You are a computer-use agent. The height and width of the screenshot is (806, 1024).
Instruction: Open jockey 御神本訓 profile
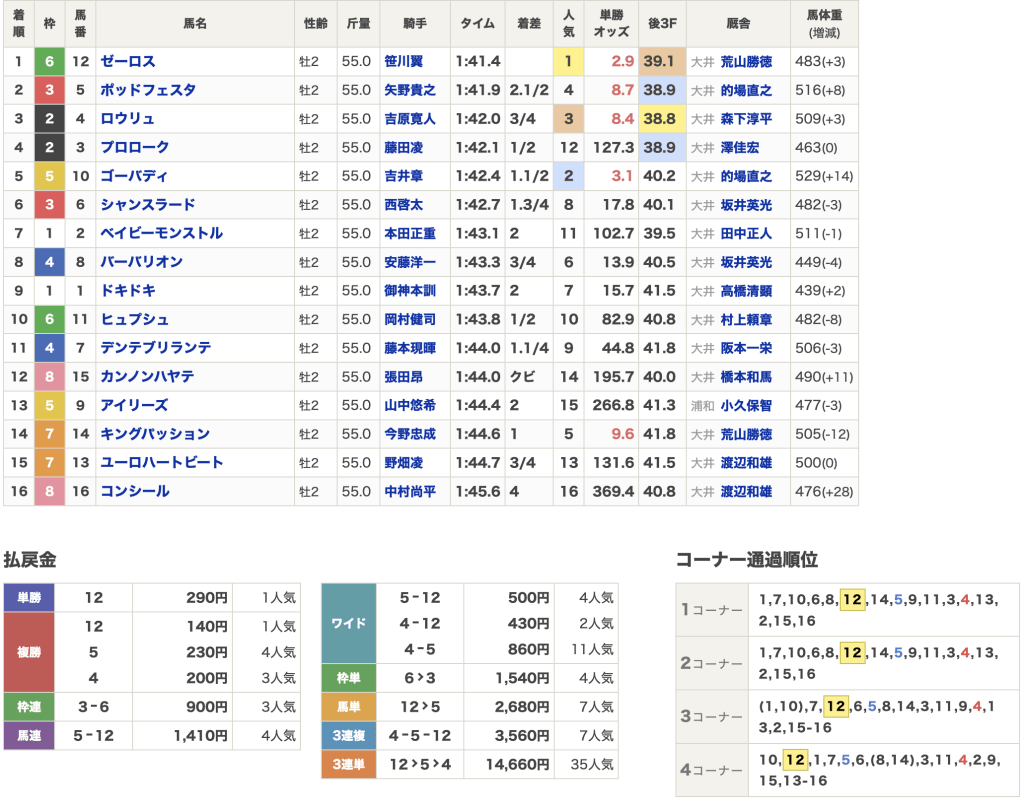[409, 291]
